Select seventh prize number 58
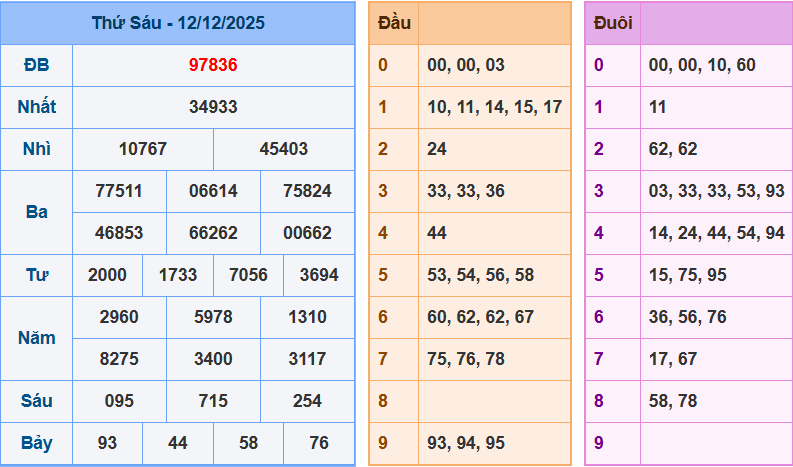The width and height of the screenshot is (793, 467). pyautogui.click(x=248, y=443)
